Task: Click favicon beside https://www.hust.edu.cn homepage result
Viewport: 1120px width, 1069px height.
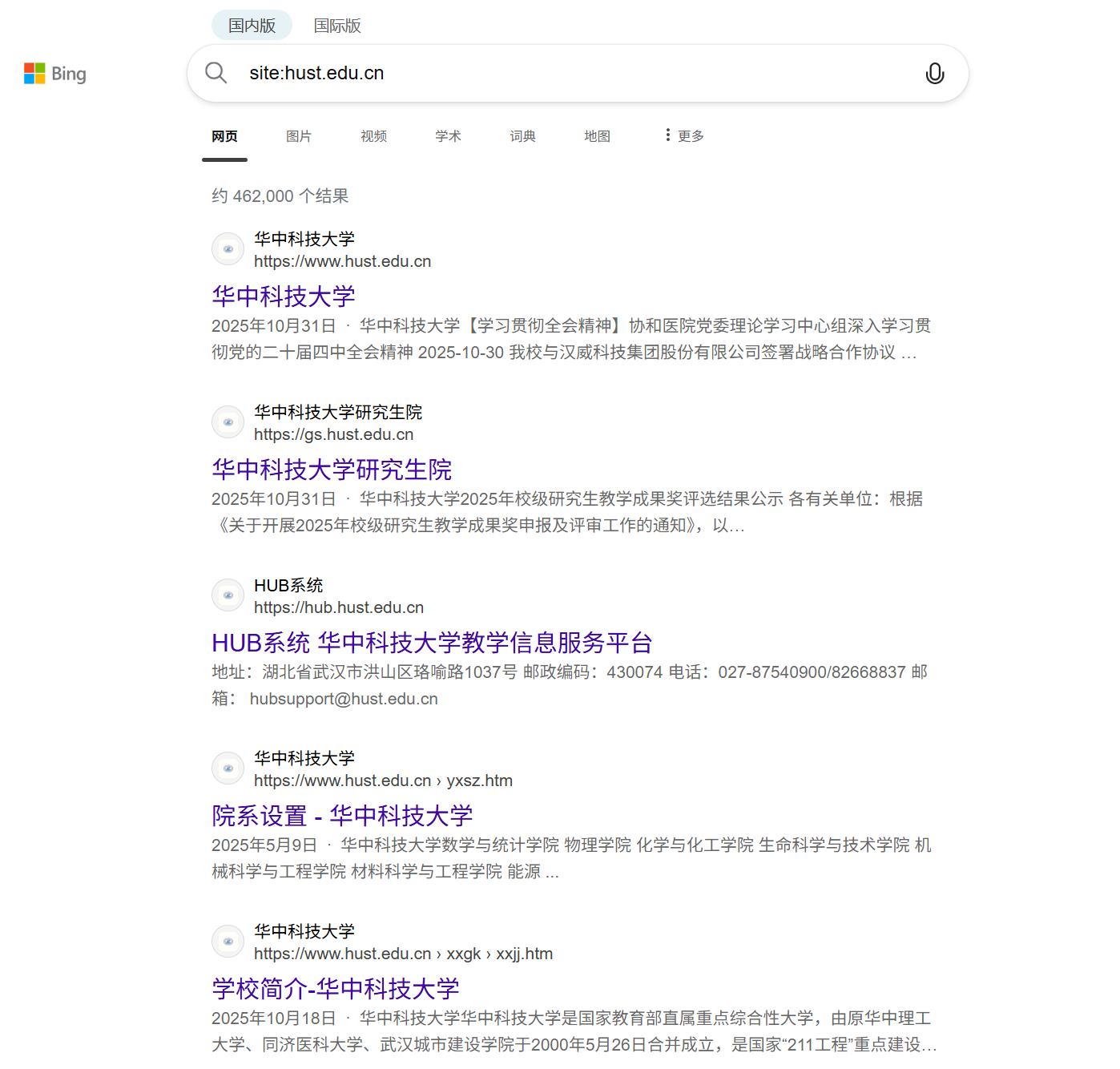Action: click(228, 249)
